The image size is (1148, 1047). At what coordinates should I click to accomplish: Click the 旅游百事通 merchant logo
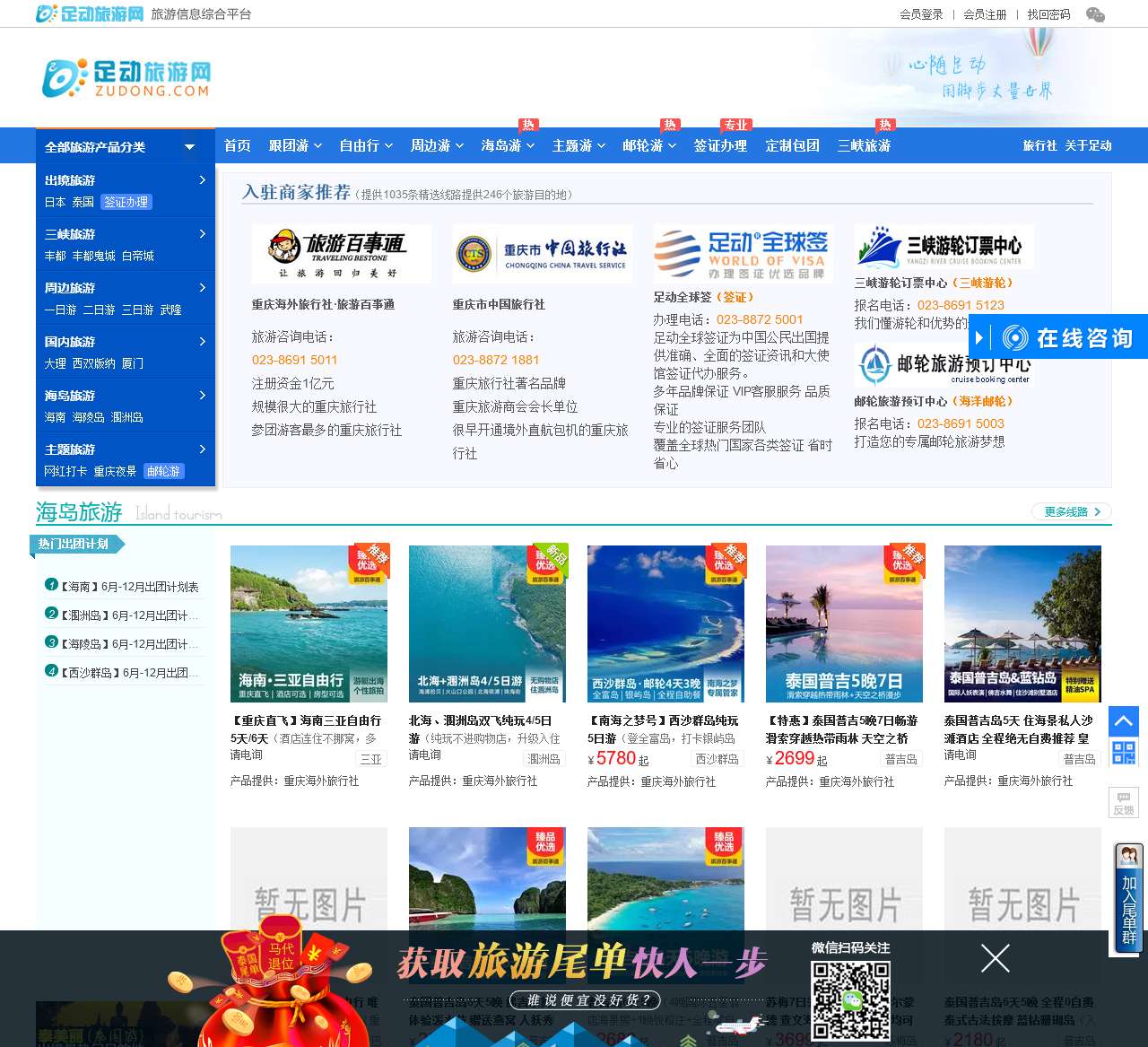341,254
